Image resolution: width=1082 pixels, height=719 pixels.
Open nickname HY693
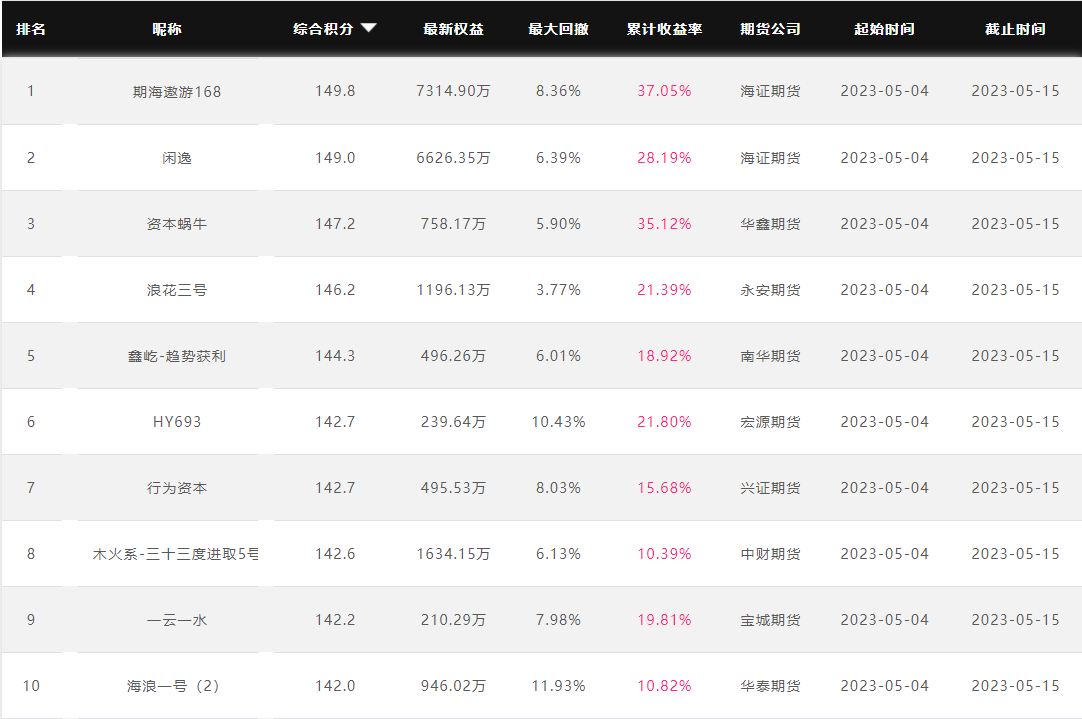tap(177, 422)
